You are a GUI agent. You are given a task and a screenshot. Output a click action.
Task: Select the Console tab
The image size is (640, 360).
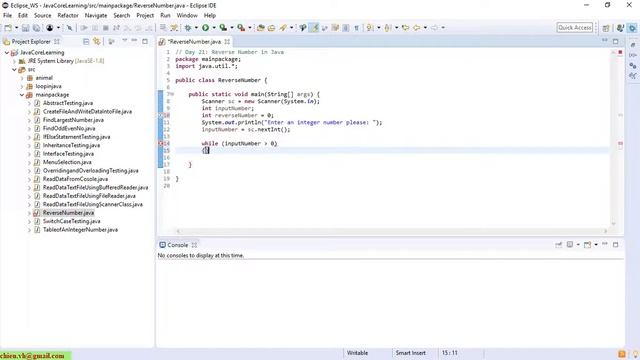point(178,245)
